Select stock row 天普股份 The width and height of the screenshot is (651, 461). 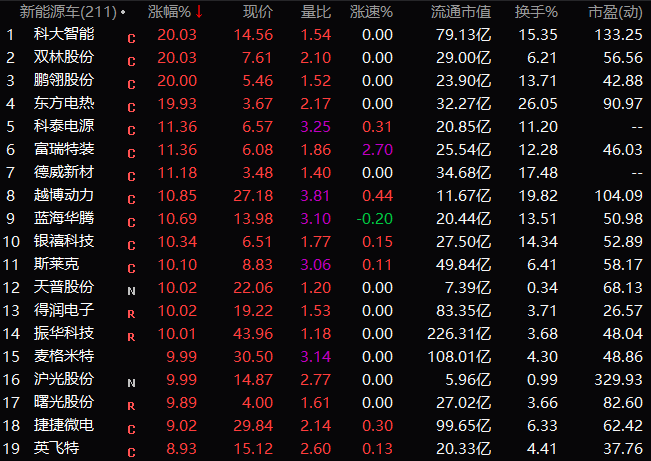point(326,287)
